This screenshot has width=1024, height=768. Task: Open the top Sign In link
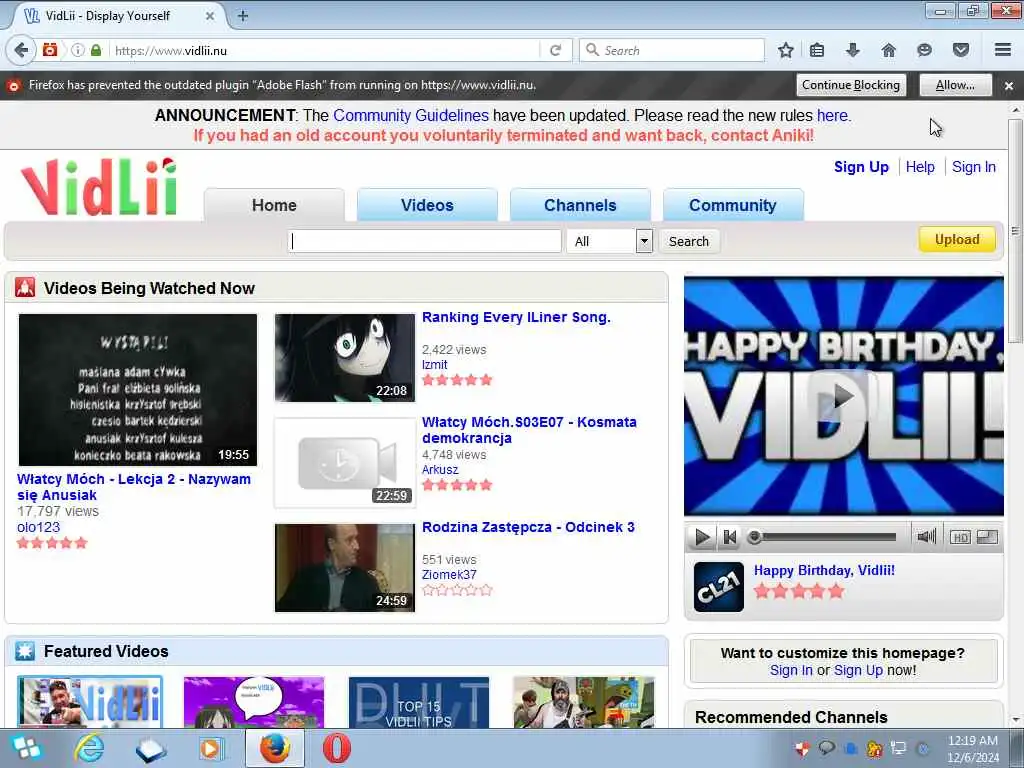click(x=974, y=167)
